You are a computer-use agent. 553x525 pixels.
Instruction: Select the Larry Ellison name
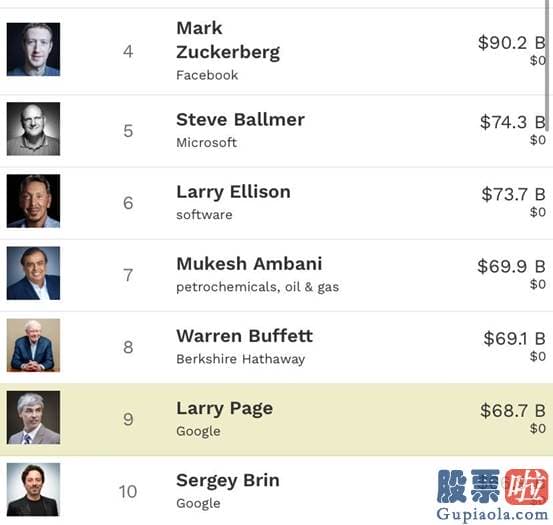[x=233, y=192]
